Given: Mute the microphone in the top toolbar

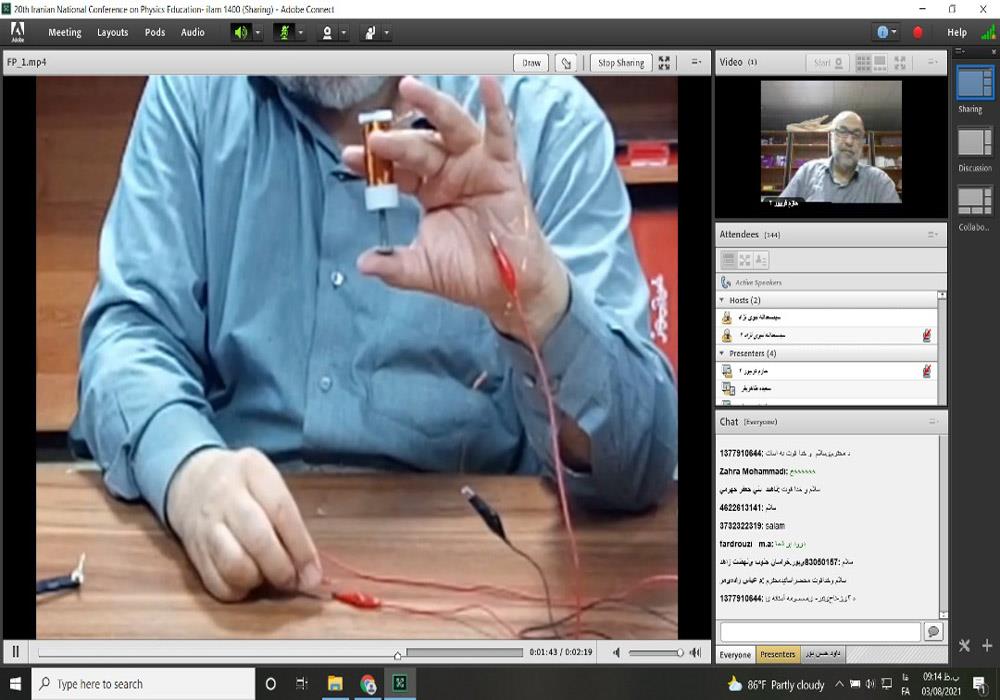Looking at the screenshot, I should coord(283,32).
